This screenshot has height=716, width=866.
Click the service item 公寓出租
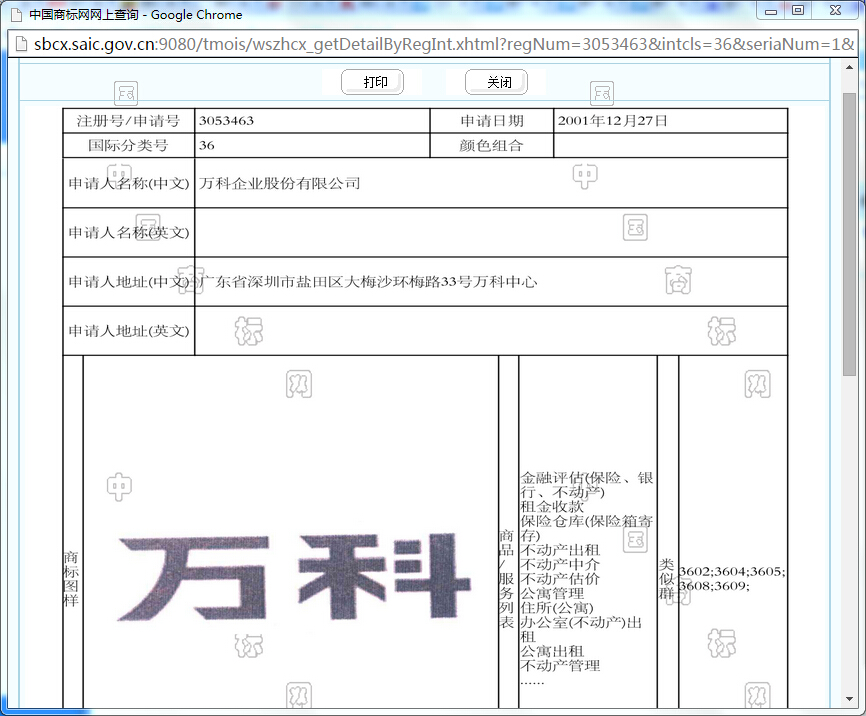click(552, 651)
